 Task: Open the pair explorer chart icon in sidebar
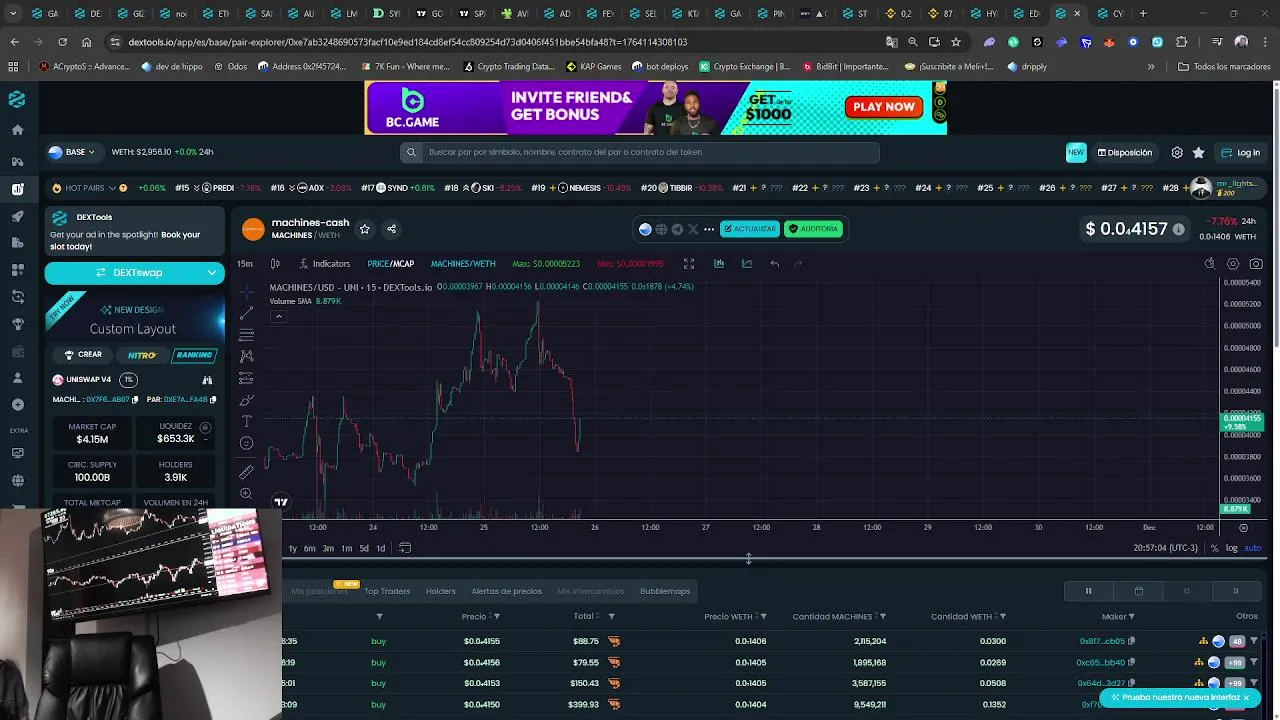click(x=17, y=189)
